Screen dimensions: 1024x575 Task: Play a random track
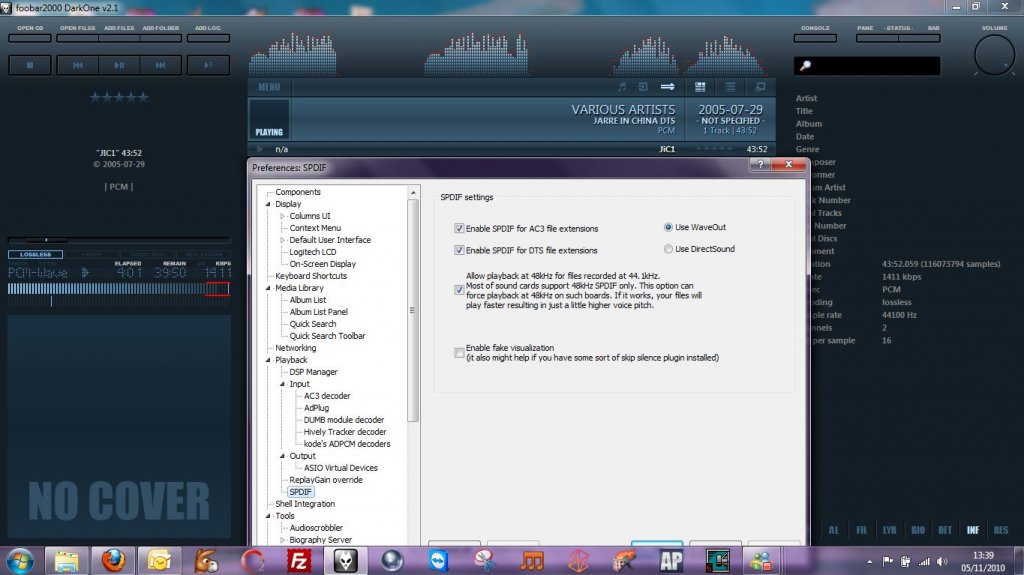pos(208,65)
